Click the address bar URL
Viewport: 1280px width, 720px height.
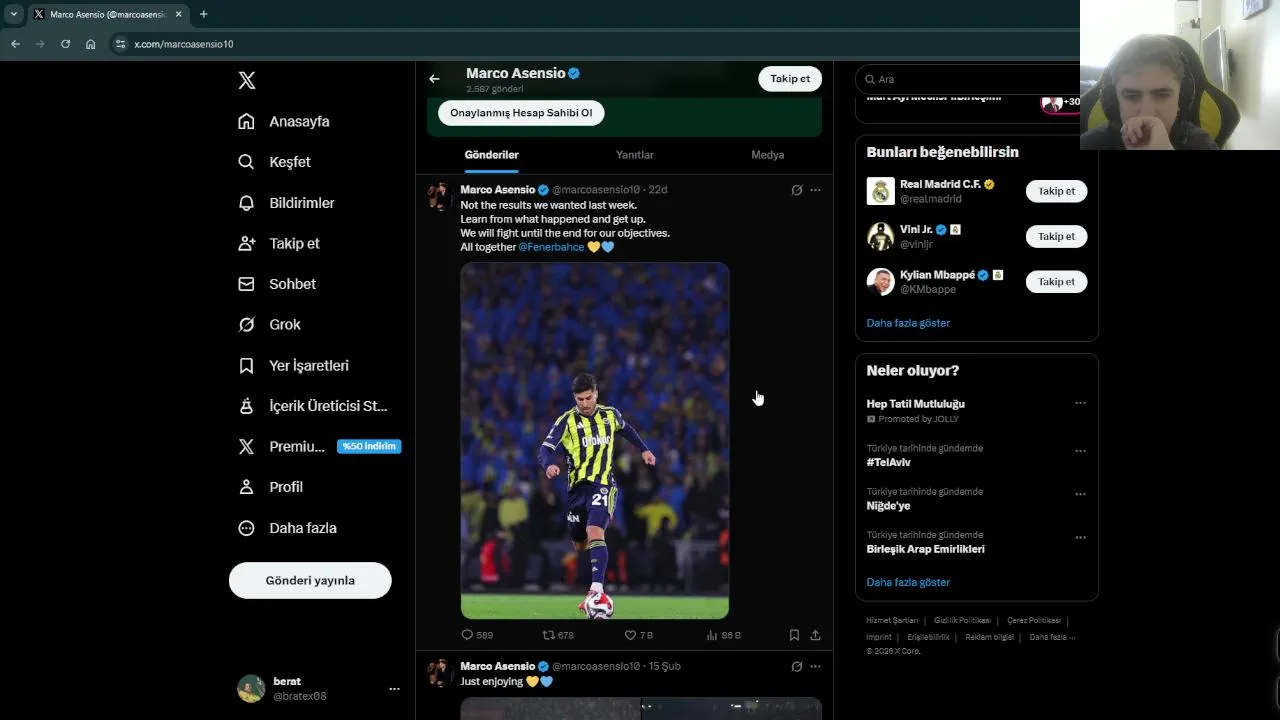[x=184, y=44]
